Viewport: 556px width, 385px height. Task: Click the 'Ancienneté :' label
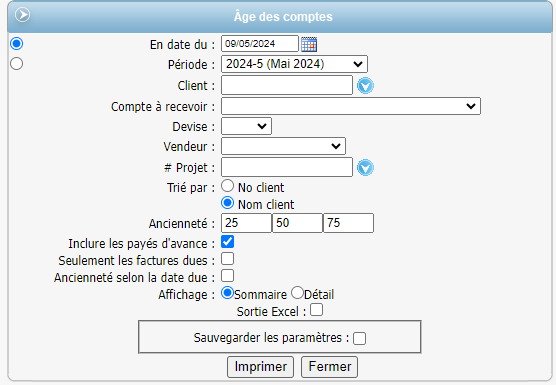tap(182, 224)
